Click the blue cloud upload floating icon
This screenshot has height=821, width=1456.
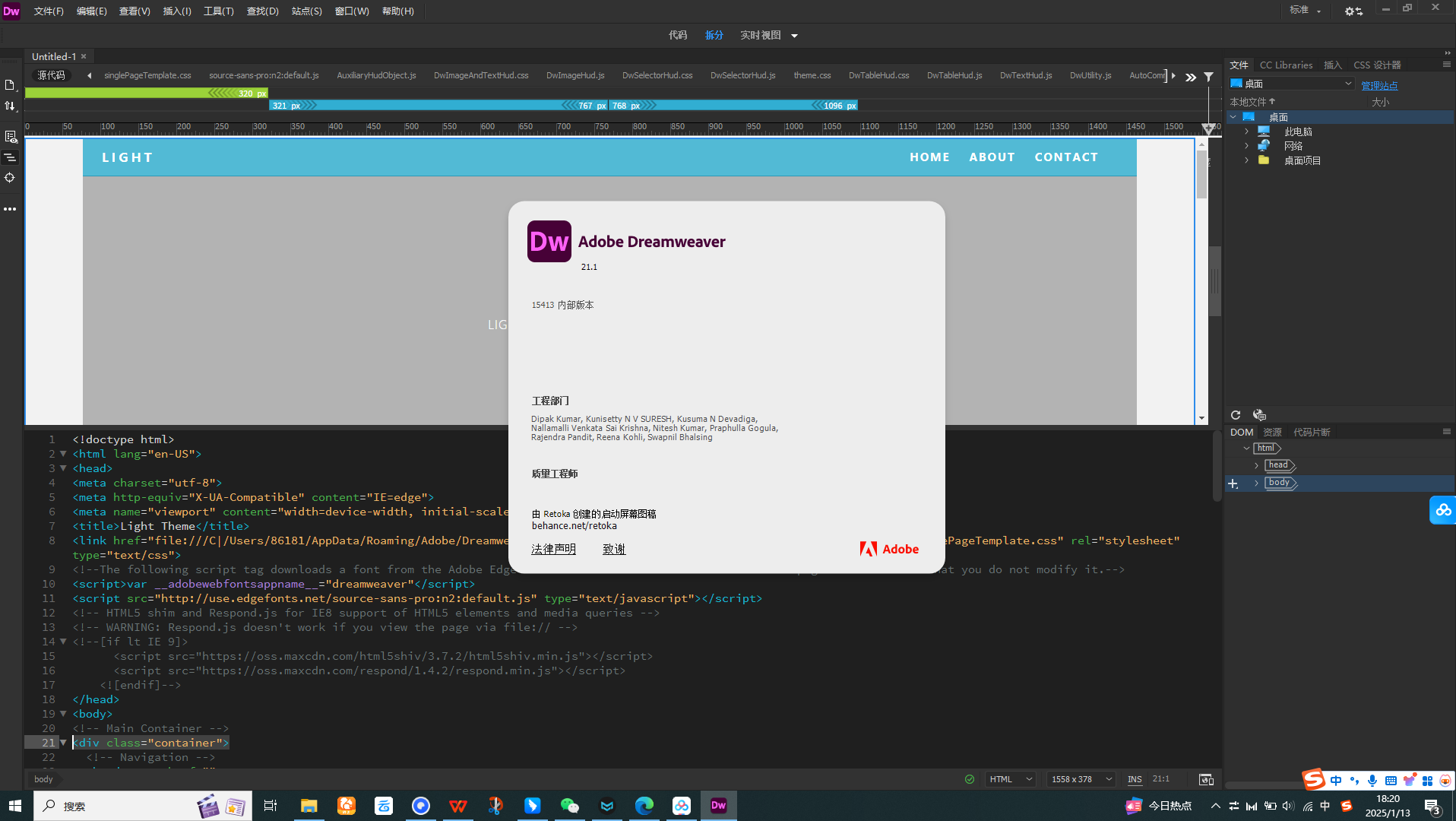pyautogui.click(x=1442, y=510)
